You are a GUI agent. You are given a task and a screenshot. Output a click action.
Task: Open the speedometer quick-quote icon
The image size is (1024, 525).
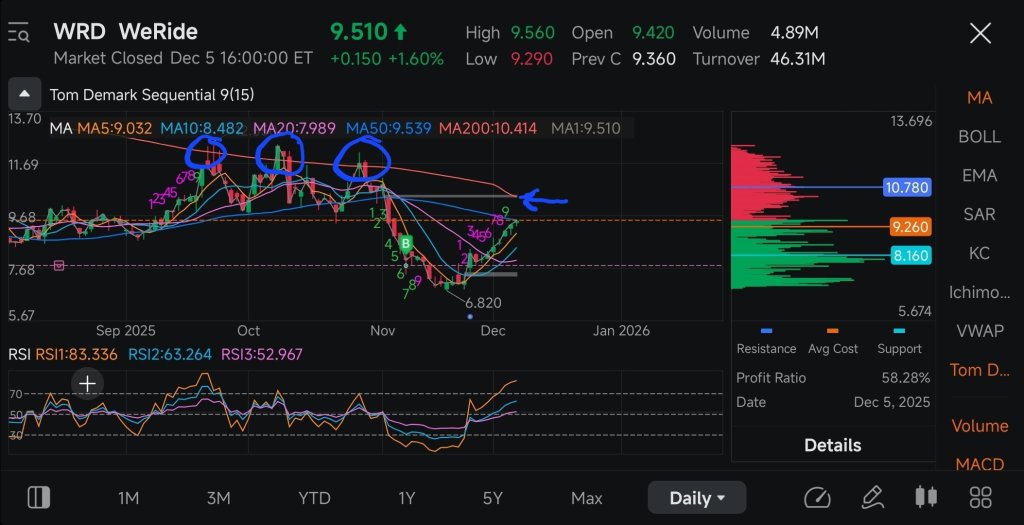point(816,498)
